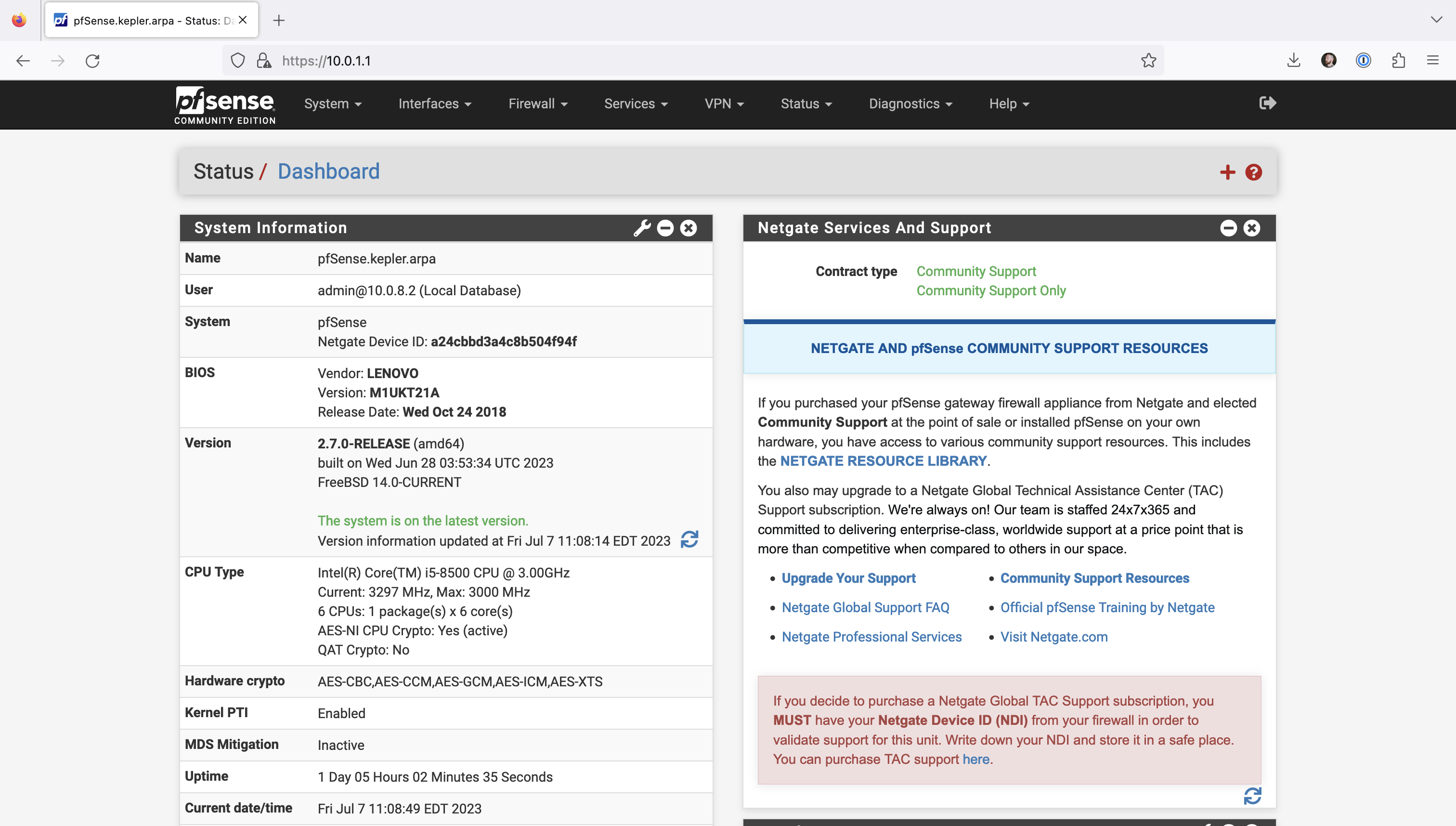List all tabs with the chevron button

click(x=1436, y=20)
